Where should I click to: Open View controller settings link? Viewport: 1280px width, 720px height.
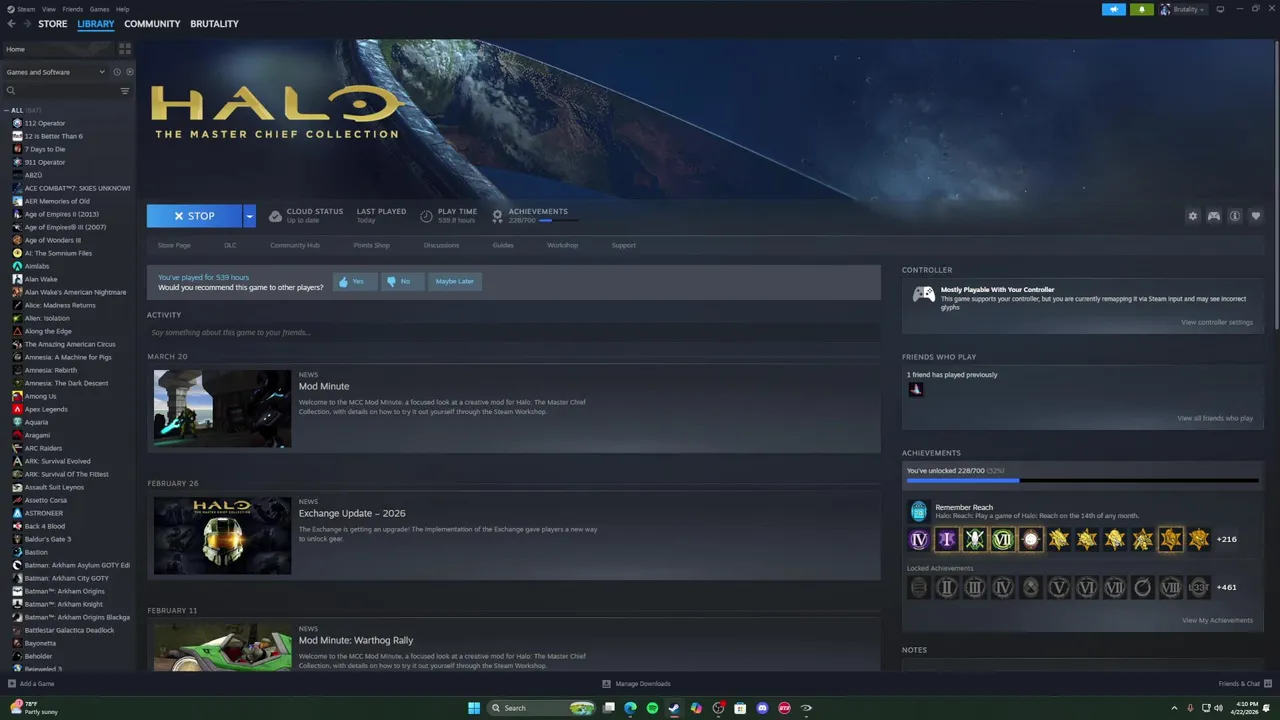tap(1216, 322)
